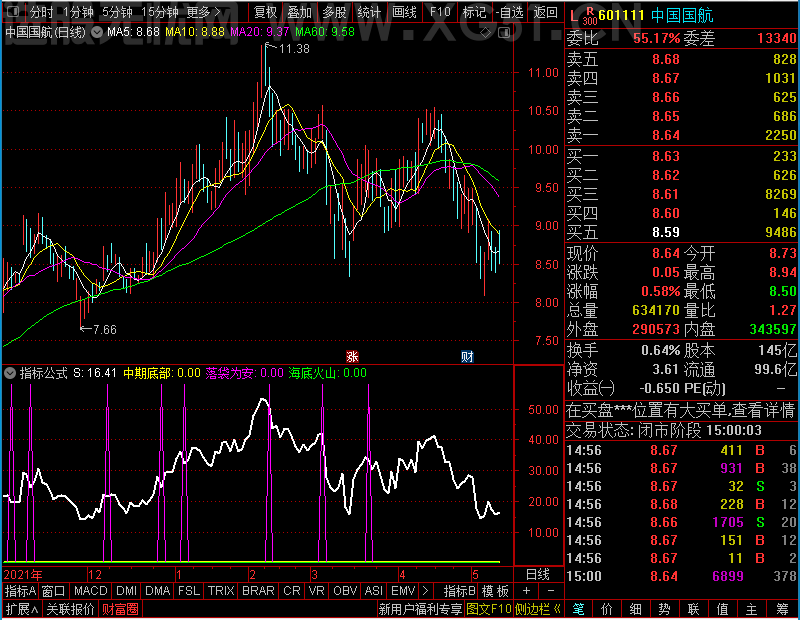
Task: Select the TRIX indicator tab
Action: pos(221,590)
